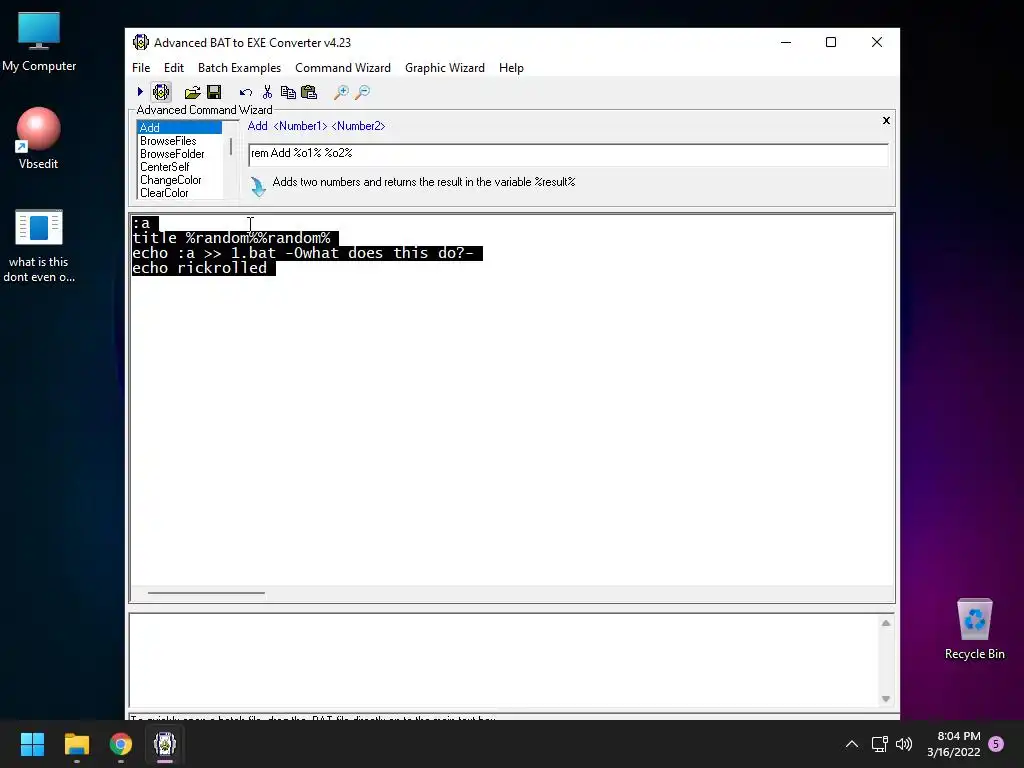Image resolution: width=1024 pixels, height=768 pixels.
Task: Open the Help menu
Action: point(511,68)
